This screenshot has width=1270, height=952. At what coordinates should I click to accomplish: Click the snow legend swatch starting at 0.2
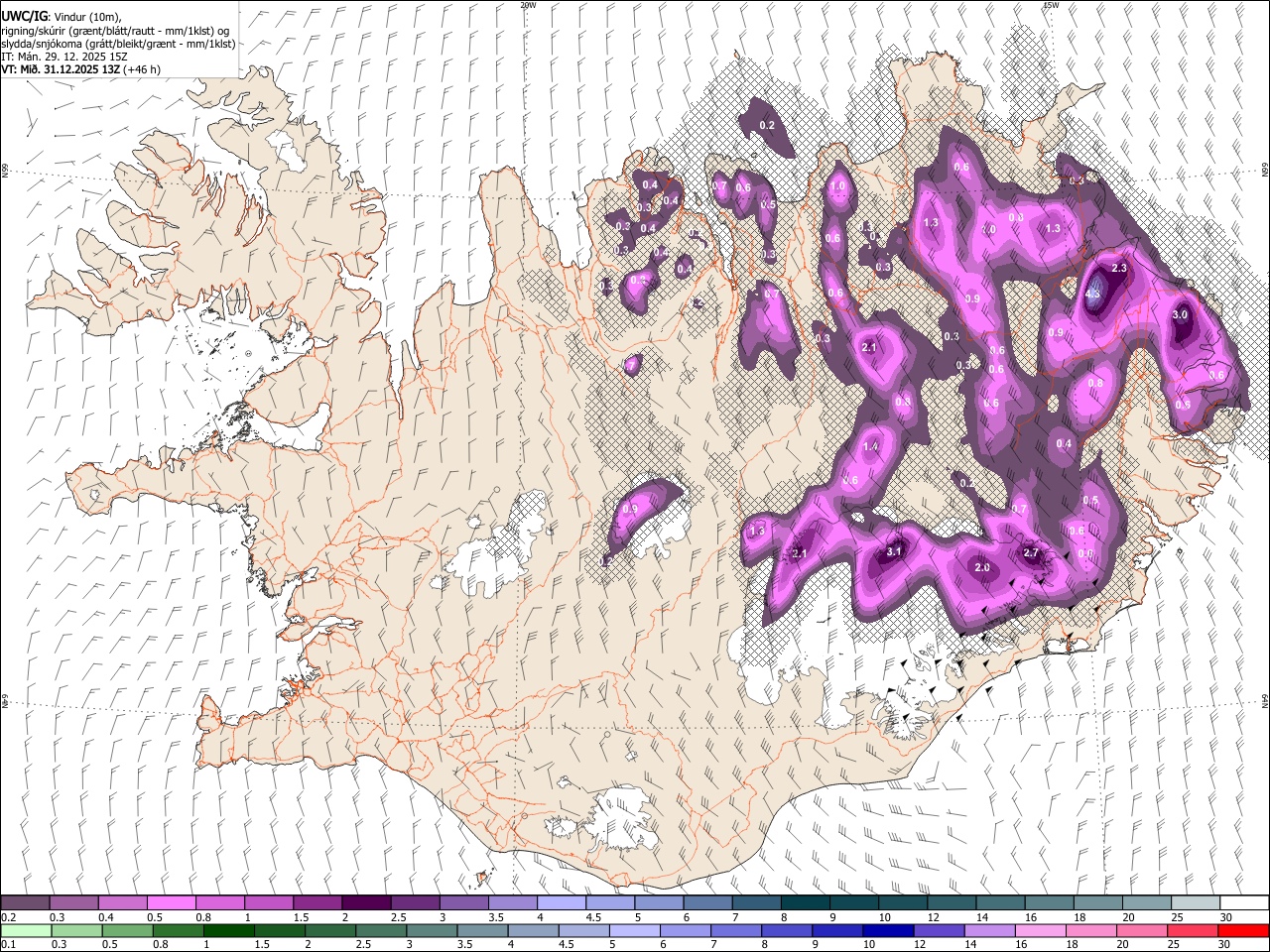tap(25, 902)
